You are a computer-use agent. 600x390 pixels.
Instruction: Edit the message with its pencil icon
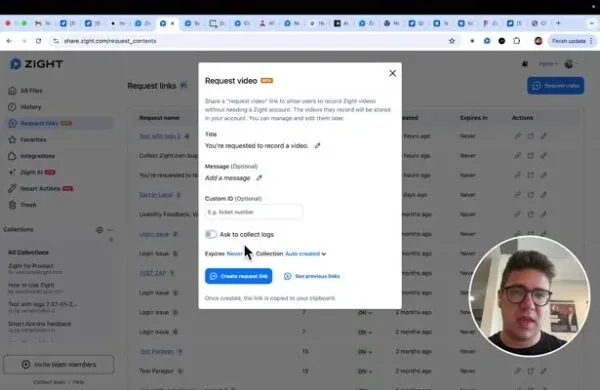[x=259, y=178]
